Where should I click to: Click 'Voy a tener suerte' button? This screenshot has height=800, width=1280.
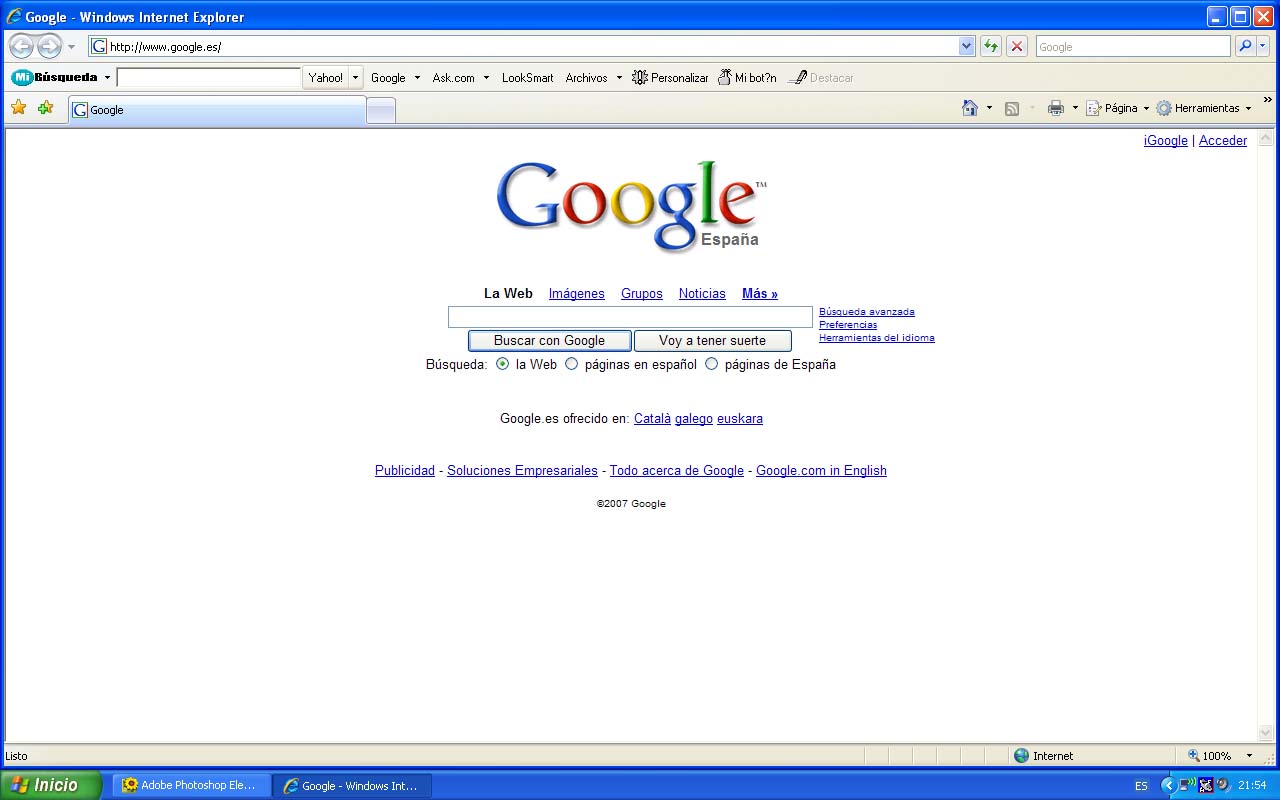(x=712, y=340)
